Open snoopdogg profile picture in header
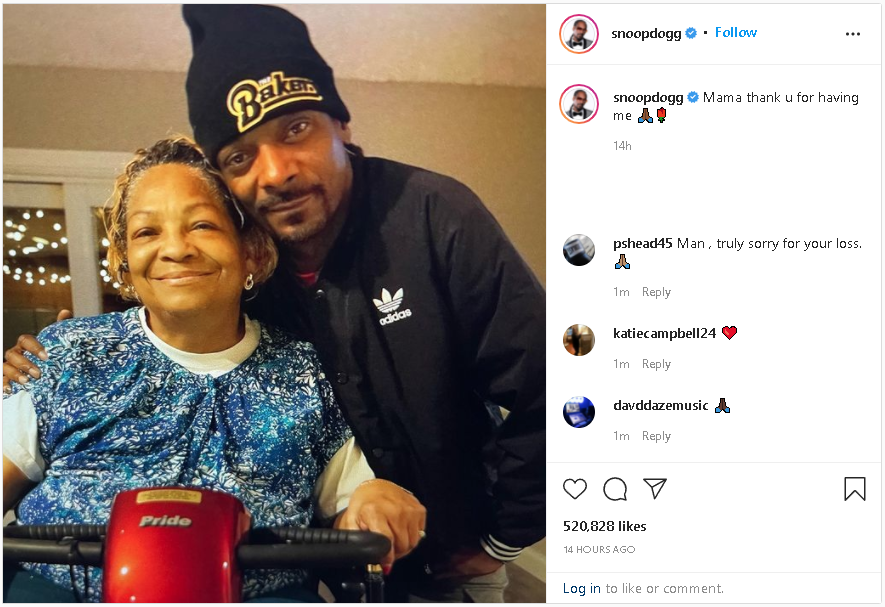The height and width of the screenshot is (607, 885). (579, 34)
